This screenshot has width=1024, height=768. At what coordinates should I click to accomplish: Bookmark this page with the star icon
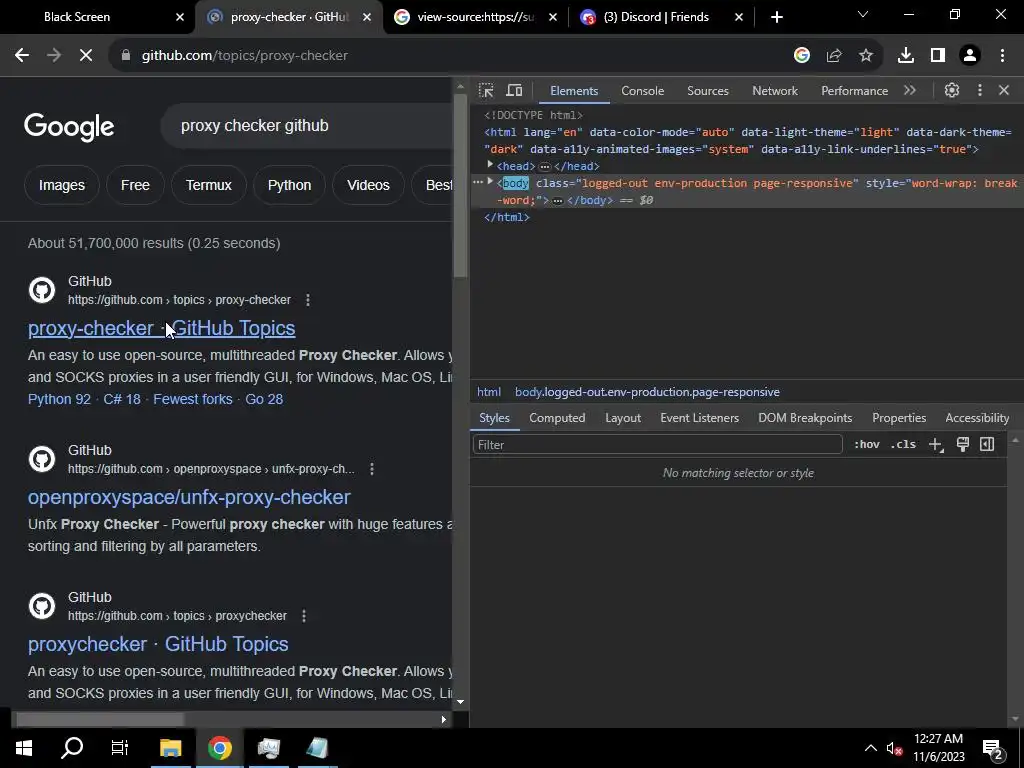click(866, 56)
